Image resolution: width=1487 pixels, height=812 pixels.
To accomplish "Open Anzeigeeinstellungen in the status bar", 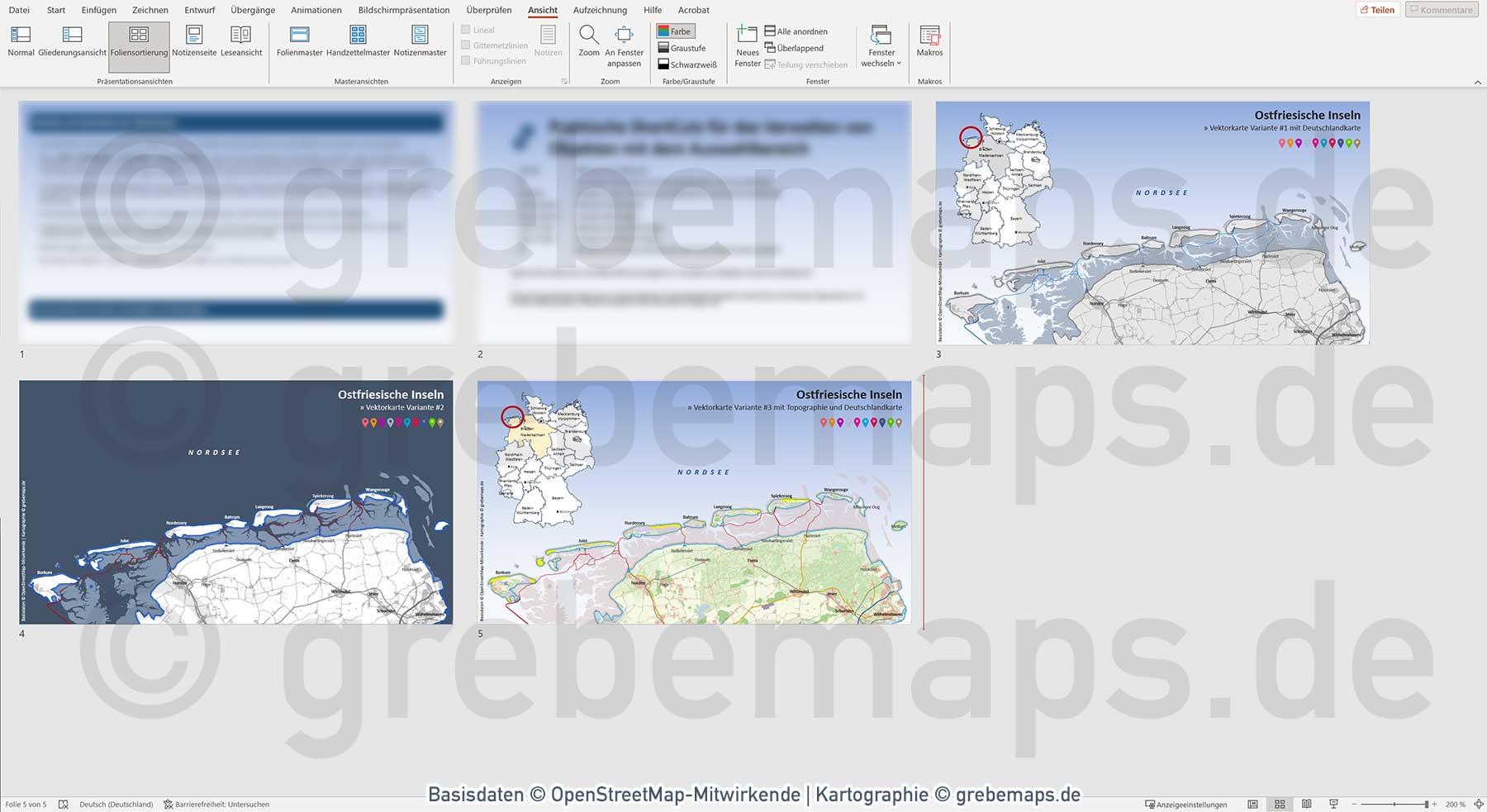I will pyautogui.click(x=1187, y=804).
